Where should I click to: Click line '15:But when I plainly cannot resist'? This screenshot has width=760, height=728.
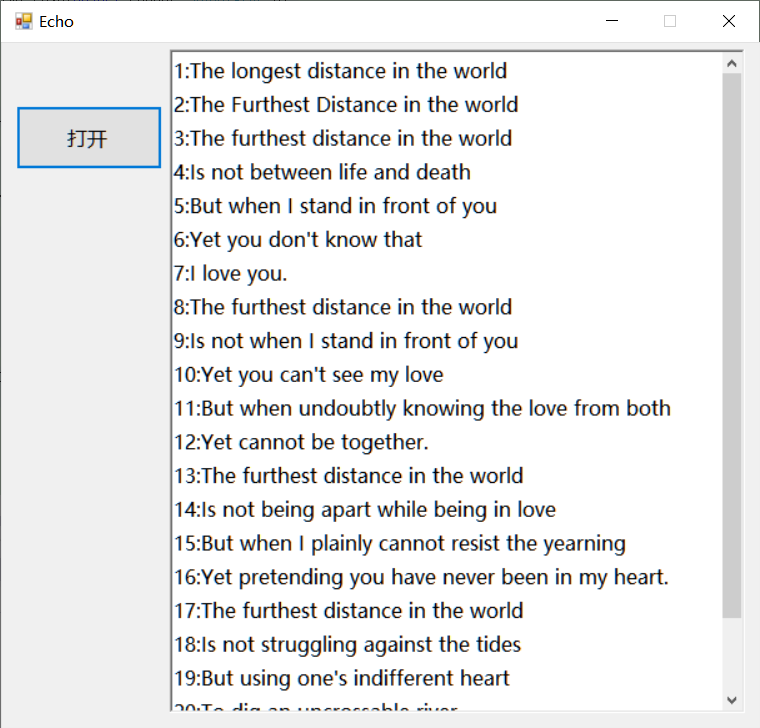point(400,543)
